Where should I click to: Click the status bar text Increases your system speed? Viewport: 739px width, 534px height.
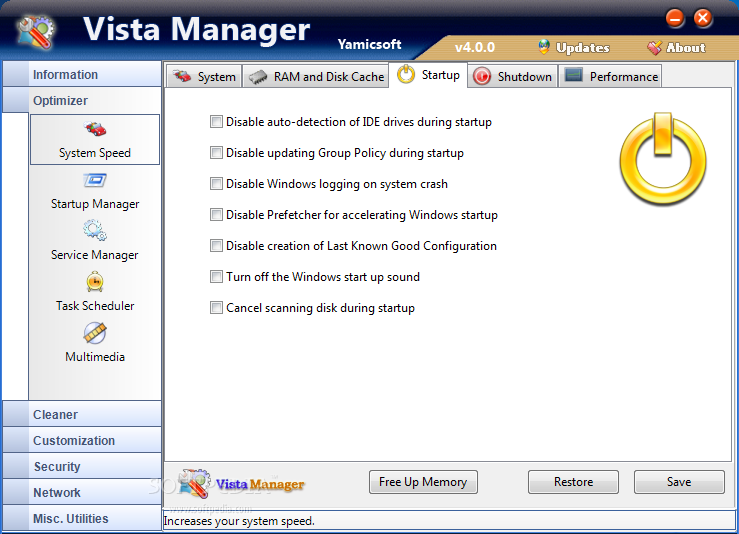(239, 521)
